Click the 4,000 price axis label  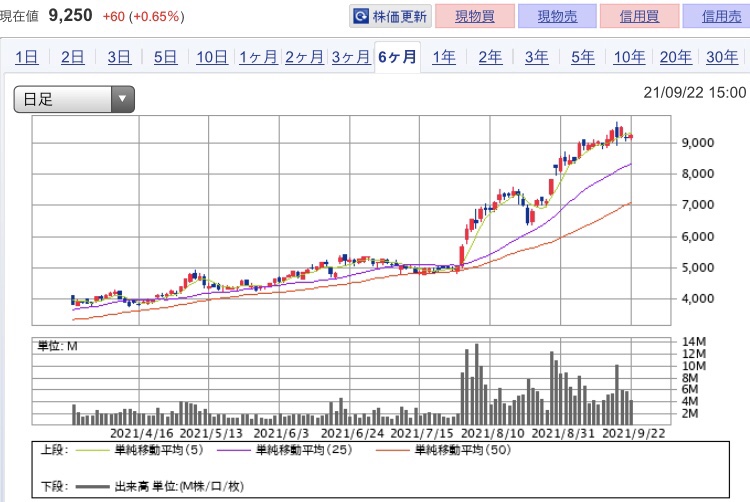pyautogui.click(x=698, y=299)
